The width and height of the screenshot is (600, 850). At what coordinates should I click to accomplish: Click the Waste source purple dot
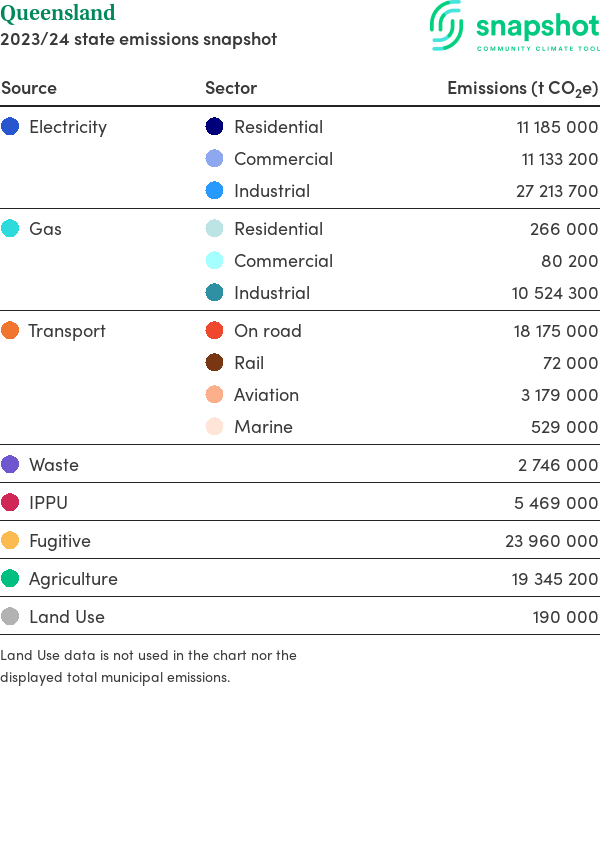click(10, 465)
